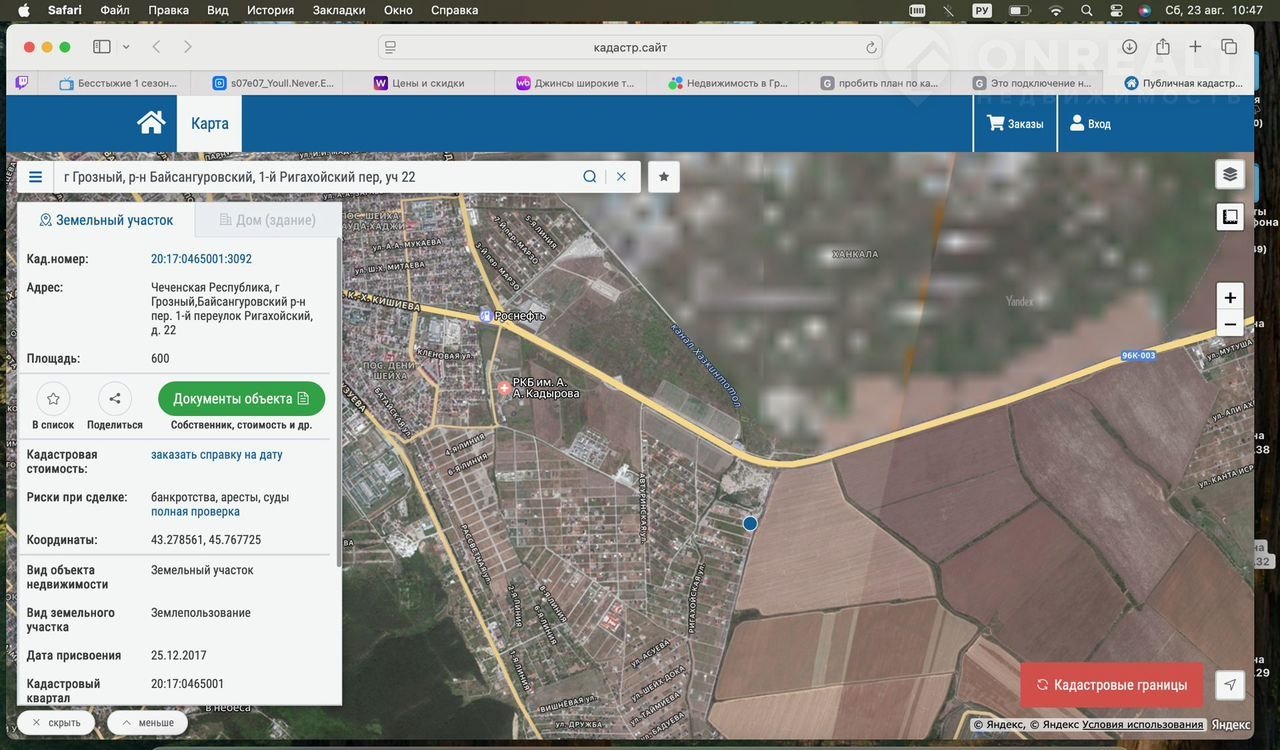This screenshot has width=1280, height=750.
Task: Open Safari sidebar dropdown chevron
Action: coord(126,47)
